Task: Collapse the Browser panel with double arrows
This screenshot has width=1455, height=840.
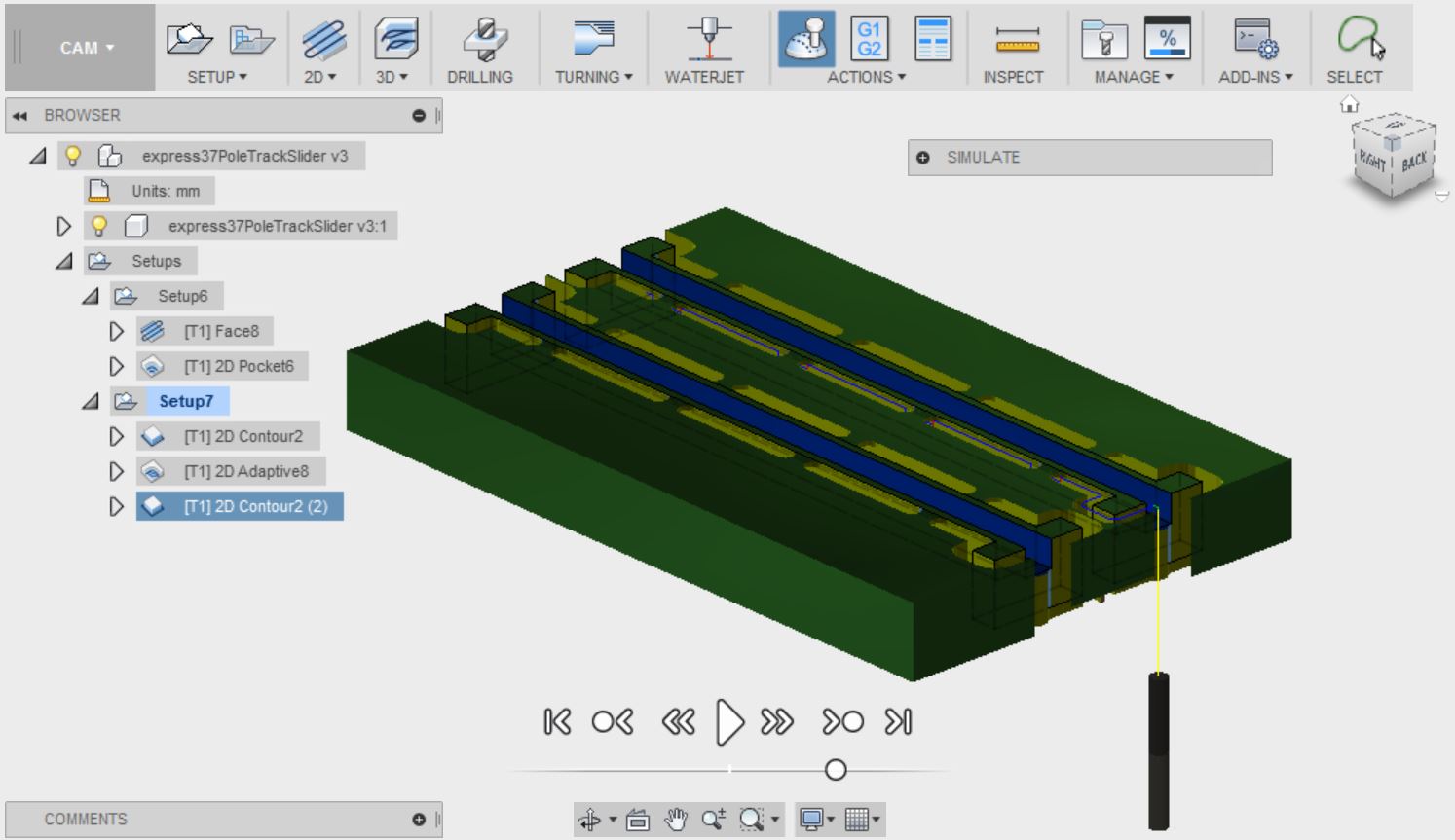Action: pyautogui.click(x=19, y=115)
